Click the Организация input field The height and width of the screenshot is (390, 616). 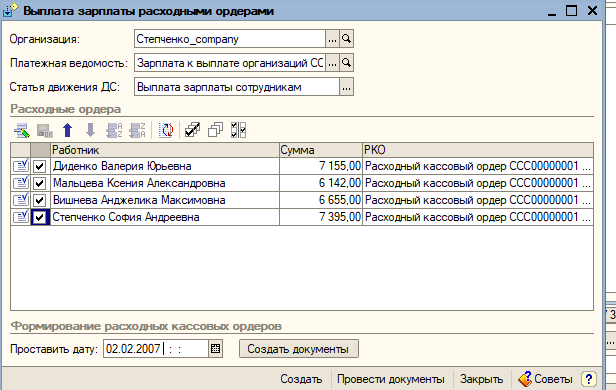[230, 39]
